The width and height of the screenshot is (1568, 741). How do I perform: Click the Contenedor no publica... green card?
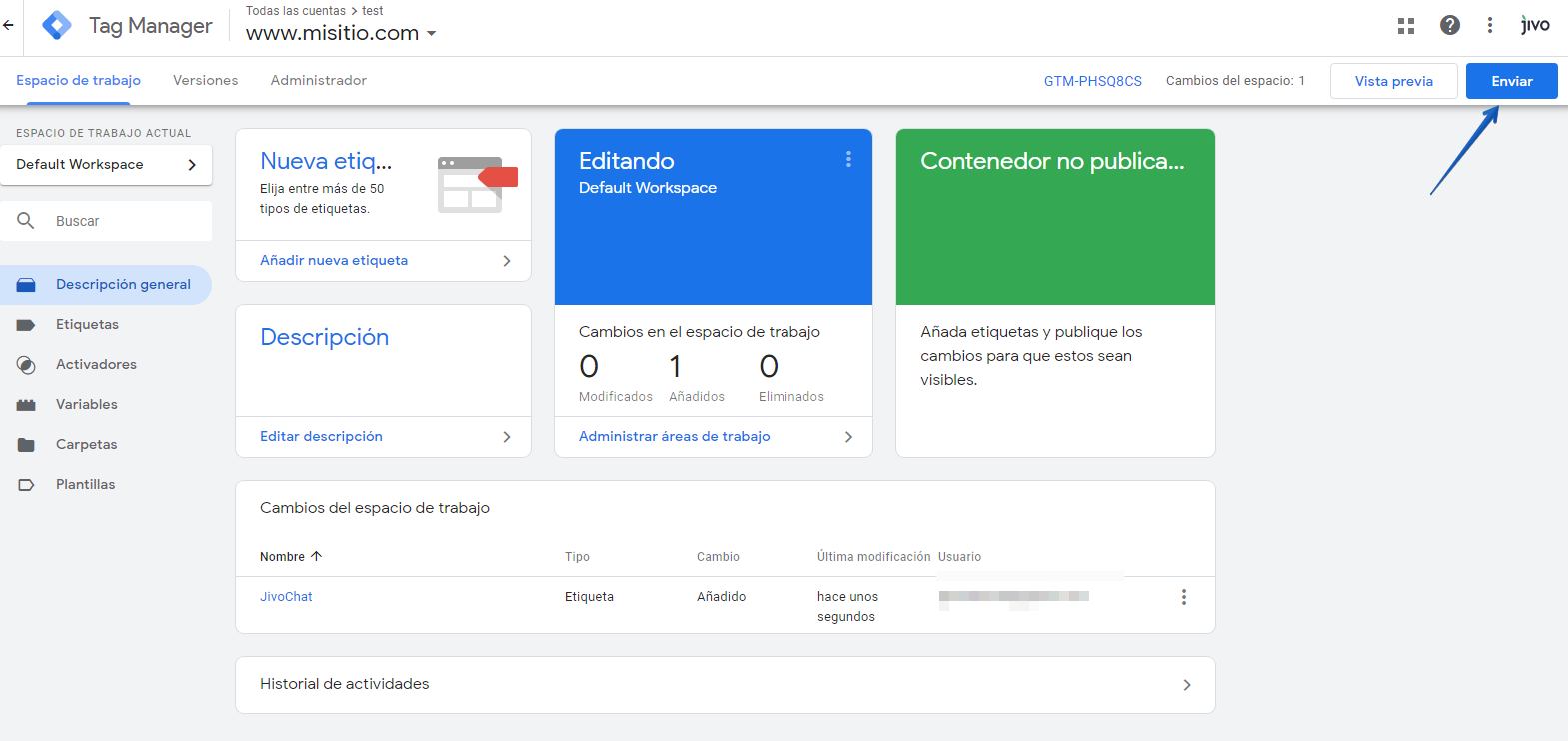tap(1055, 217)
